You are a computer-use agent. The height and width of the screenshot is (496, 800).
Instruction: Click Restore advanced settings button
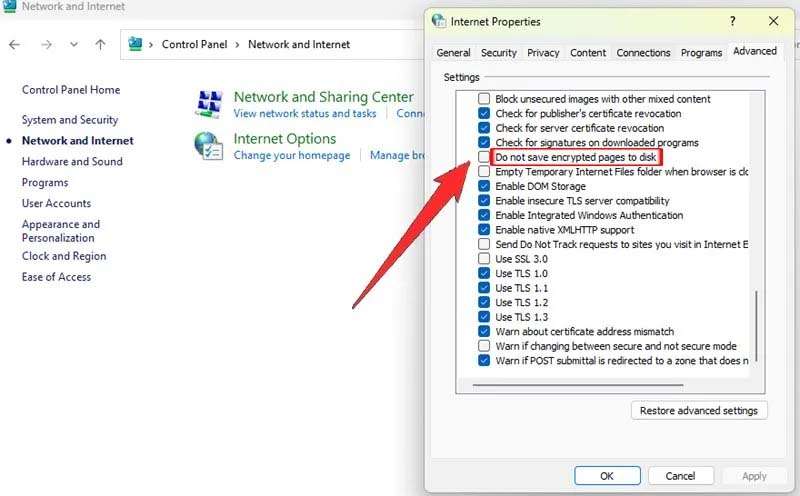pos(698,411)
